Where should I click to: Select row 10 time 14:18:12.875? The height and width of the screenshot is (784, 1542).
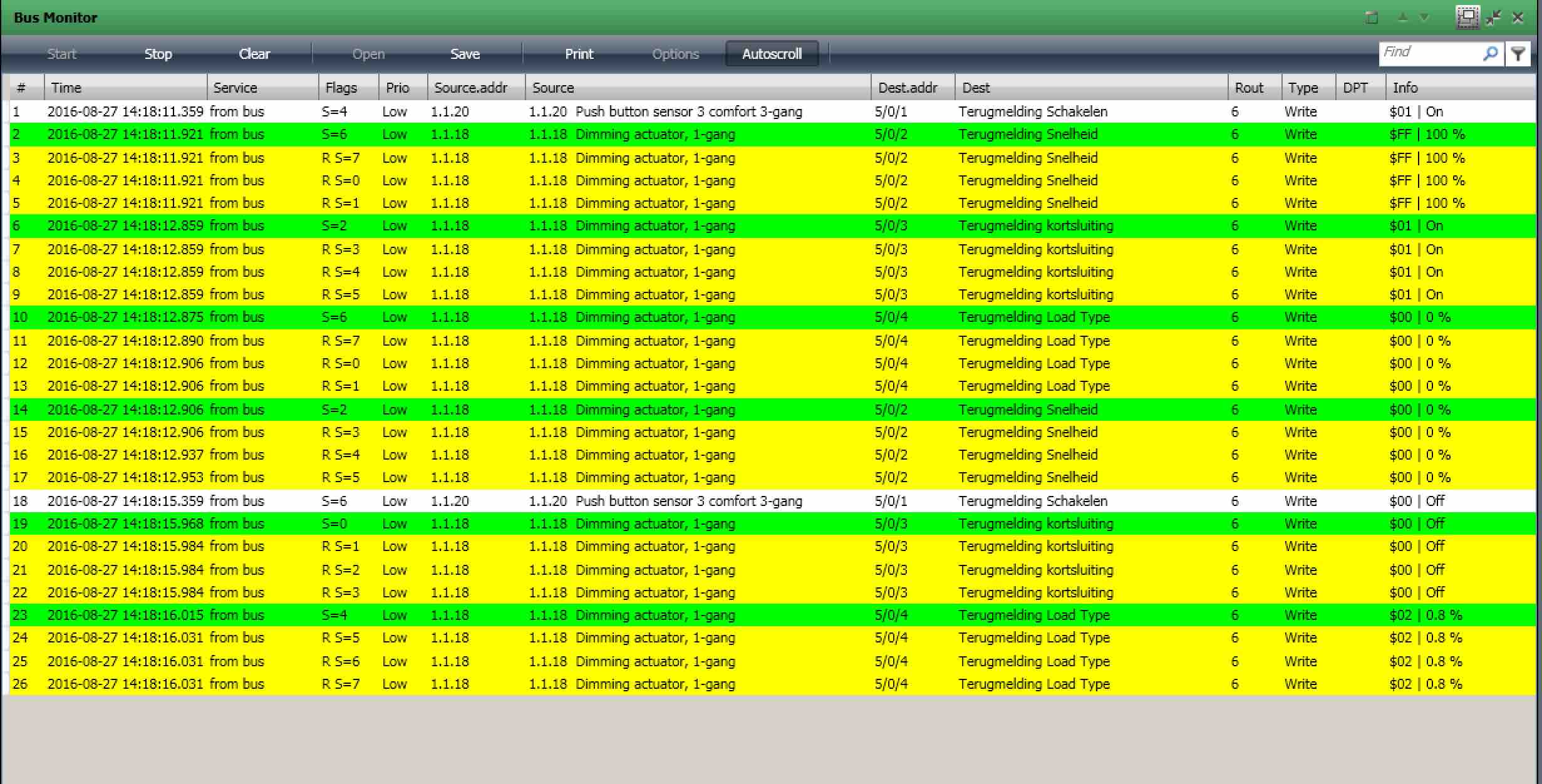(125, 317)
